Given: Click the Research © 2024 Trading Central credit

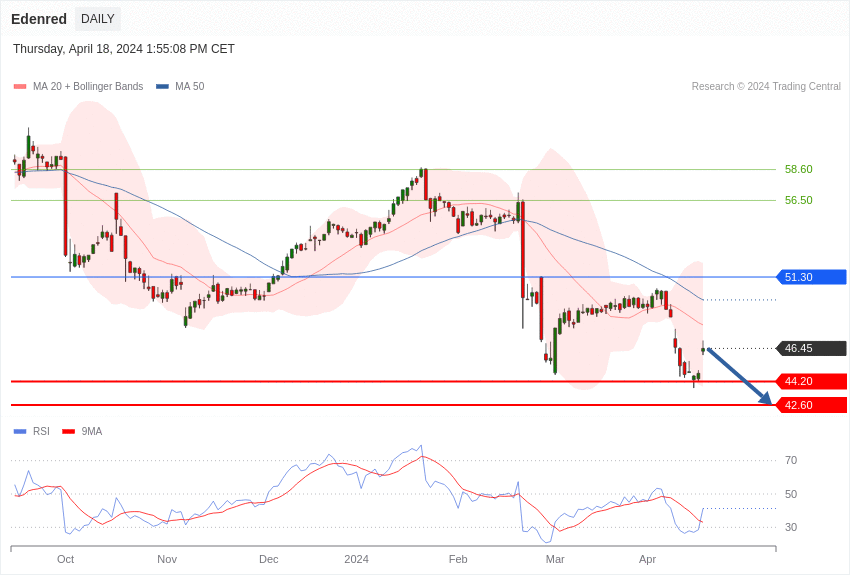Looking at the screenshot, I should pyautogui.click(x=766, y=87).
